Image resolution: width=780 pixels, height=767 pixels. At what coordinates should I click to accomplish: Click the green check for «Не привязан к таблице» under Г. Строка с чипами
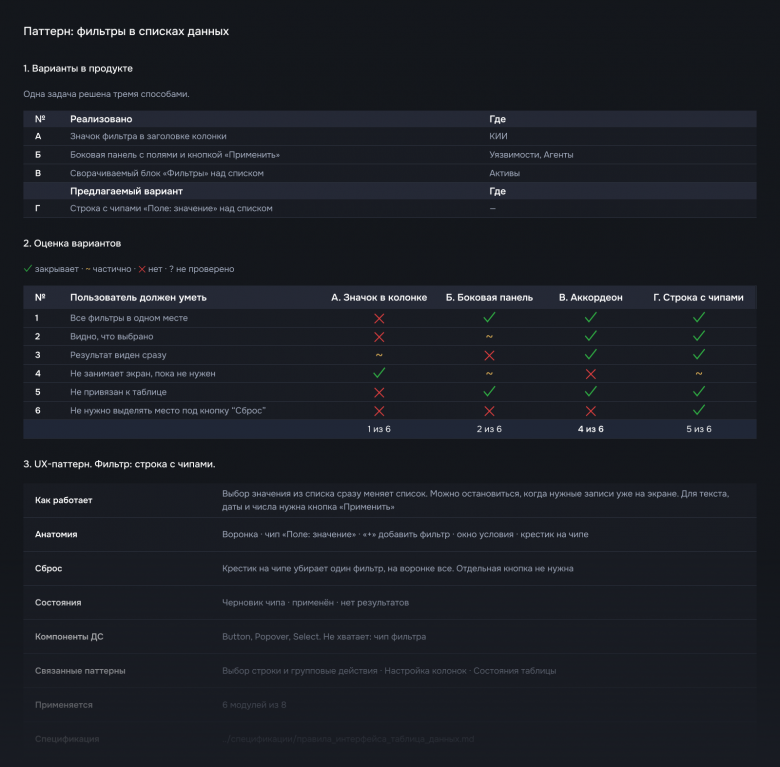point(699,391)
